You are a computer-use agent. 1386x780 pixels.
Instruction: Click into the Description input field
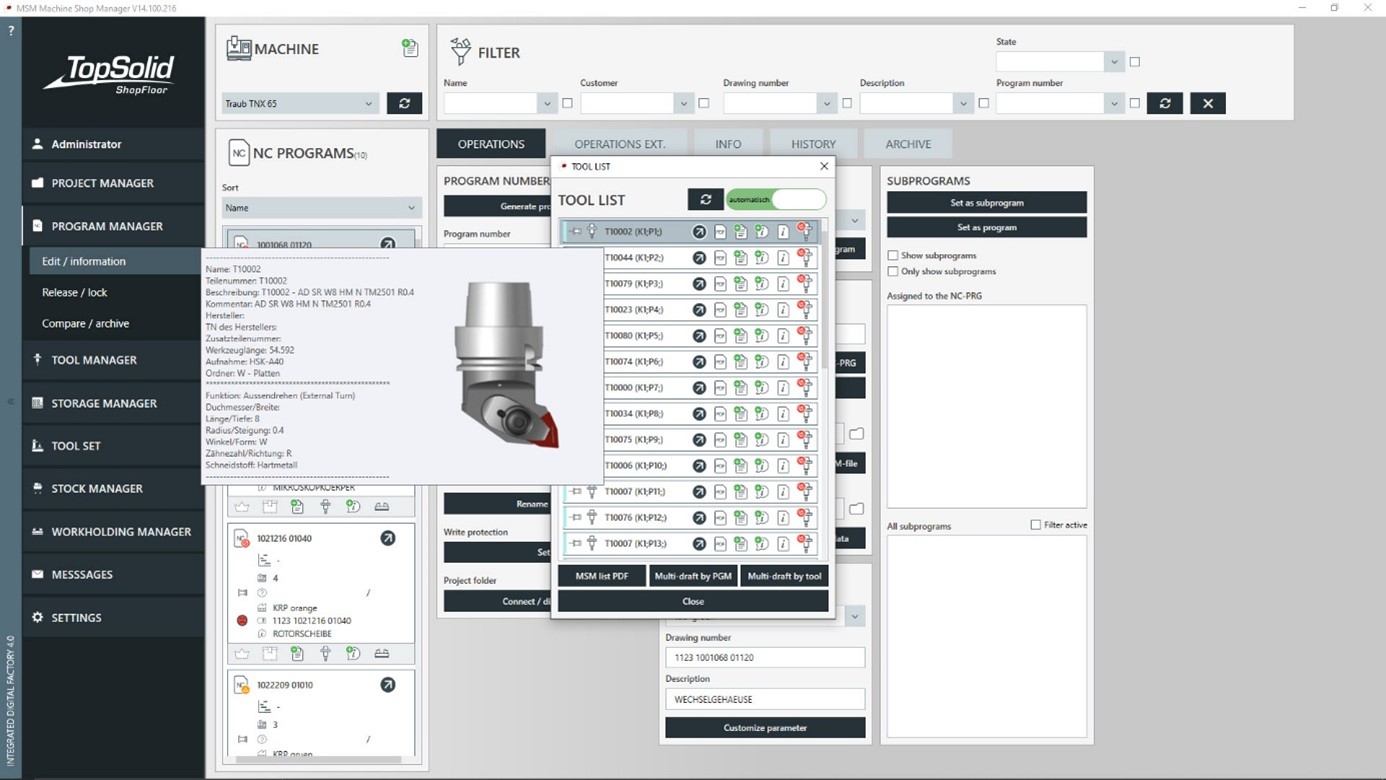tap(764, 699)
